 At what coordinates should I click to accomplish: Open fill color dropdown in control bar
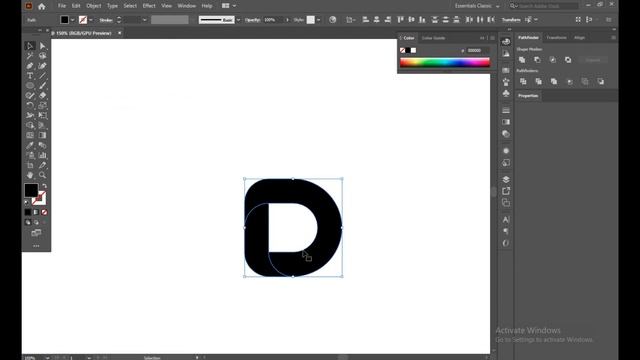(x=73, y=20)
